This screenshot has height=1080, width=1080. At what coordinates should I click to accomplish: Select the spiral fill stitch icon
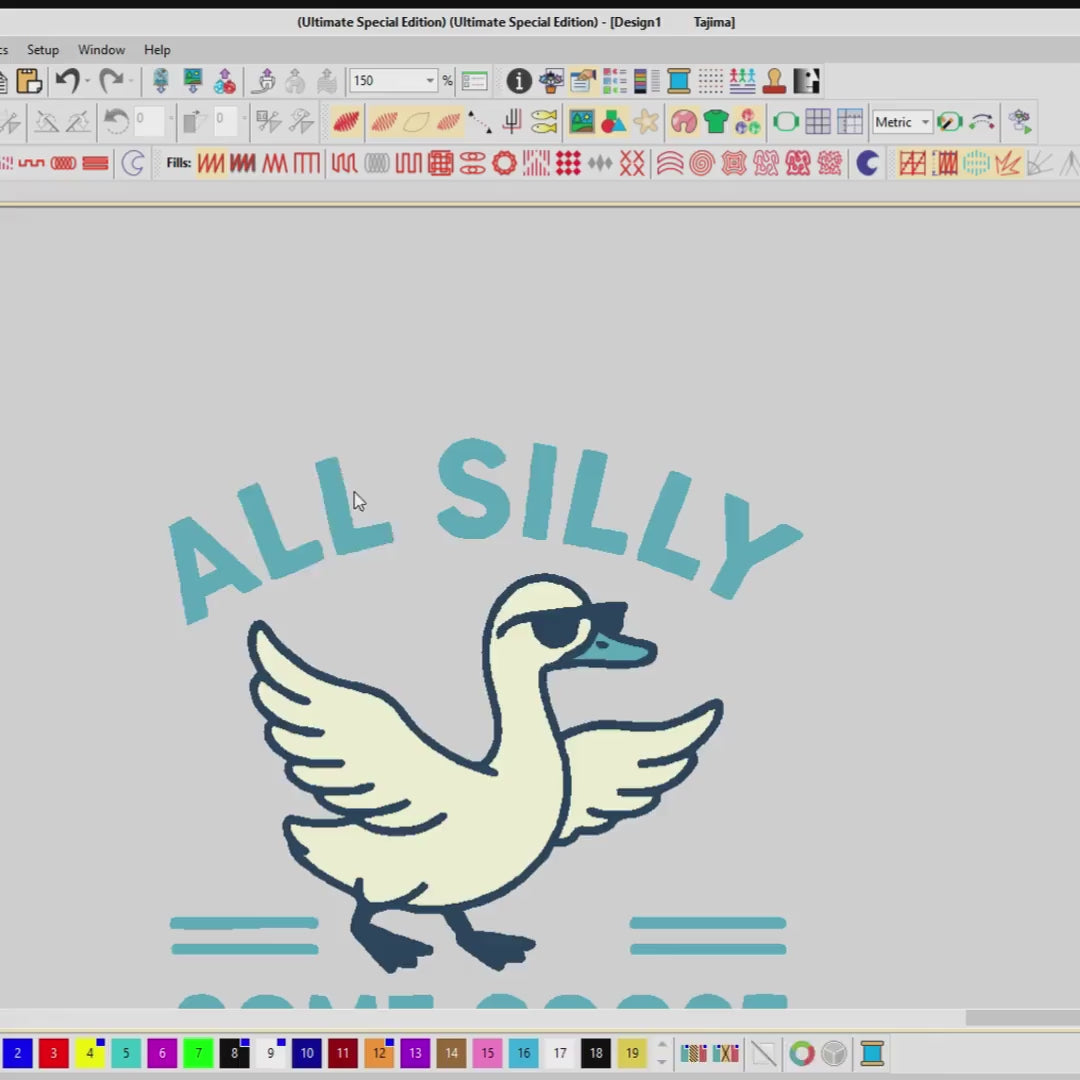tap(701, 163)
